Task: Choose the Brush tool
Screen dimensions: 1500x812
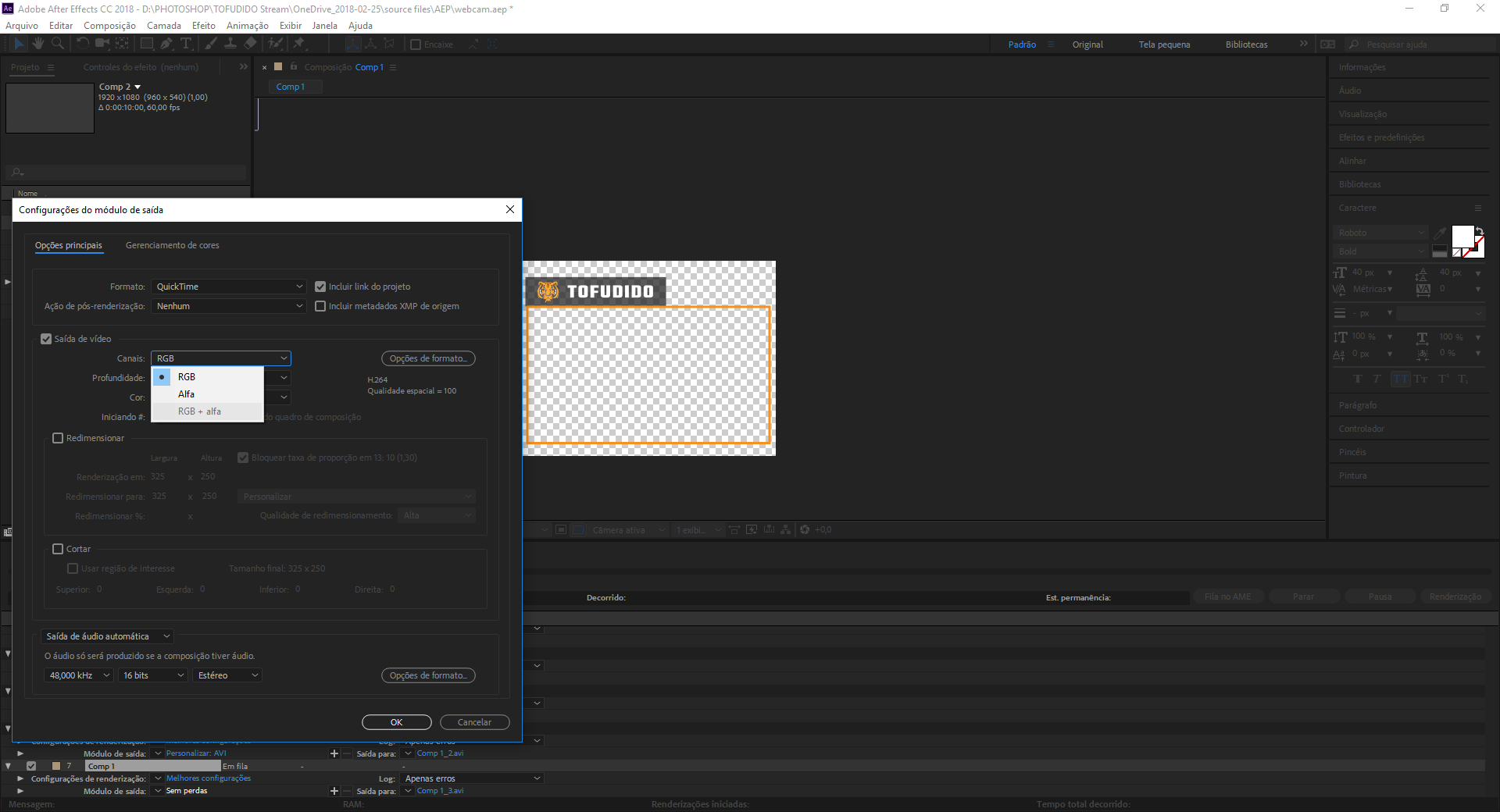Action: pos(211,44)
